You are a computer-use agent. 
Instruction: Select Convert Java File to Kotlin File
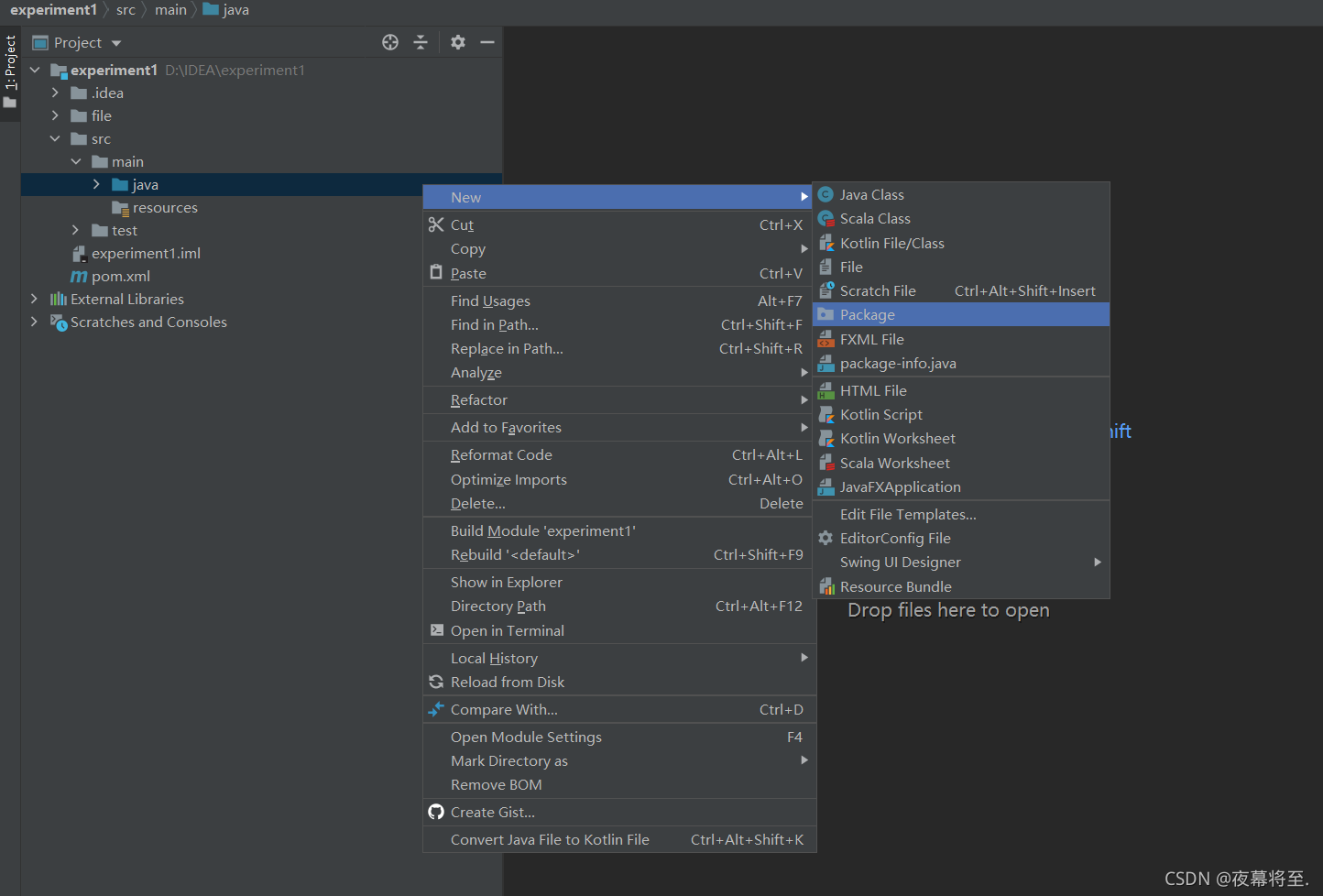tap(619, 839)
